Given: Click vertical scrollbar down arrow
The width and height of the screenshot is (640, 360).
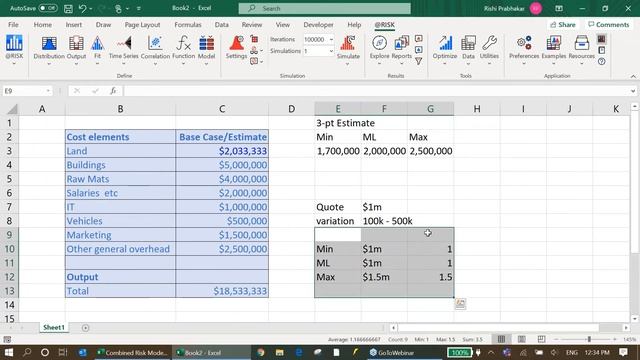Looking at the screenshot, I should point(634,319).
